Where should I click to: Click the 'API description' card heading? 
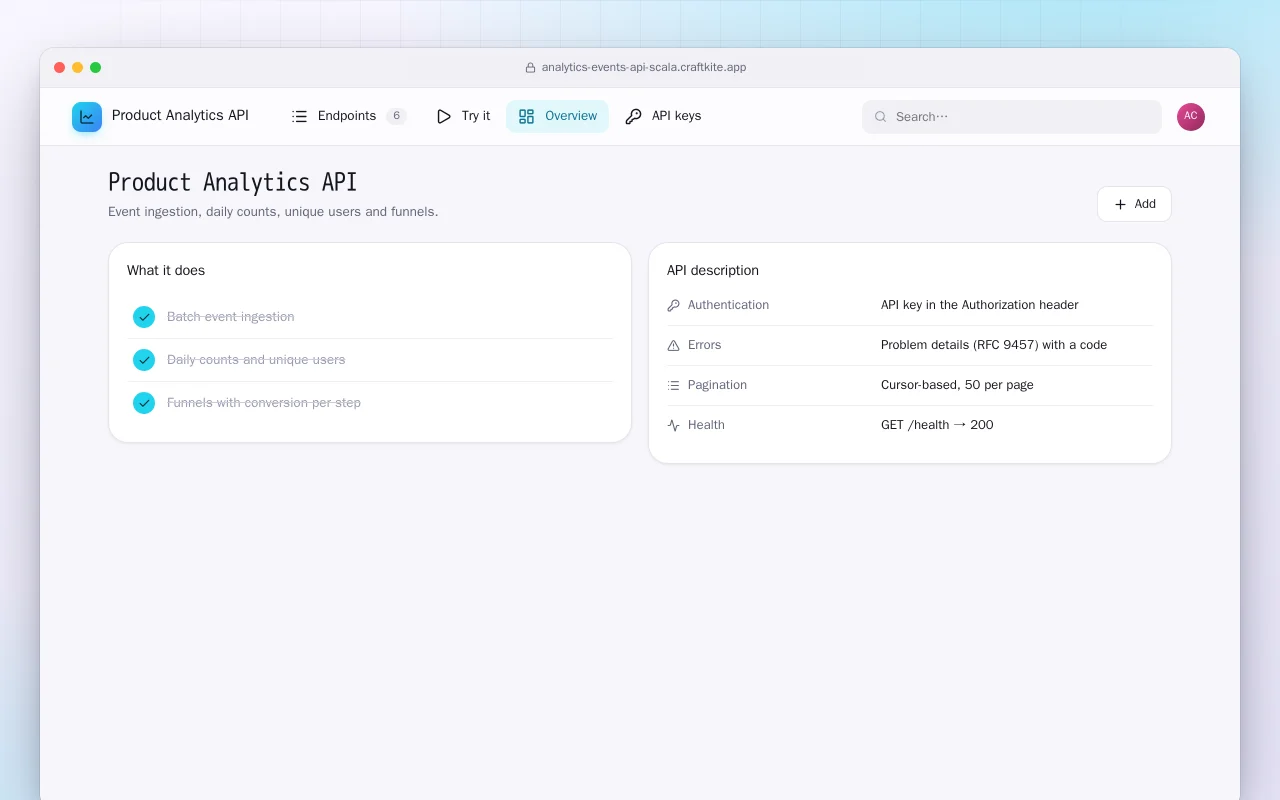tap(713, 271)
